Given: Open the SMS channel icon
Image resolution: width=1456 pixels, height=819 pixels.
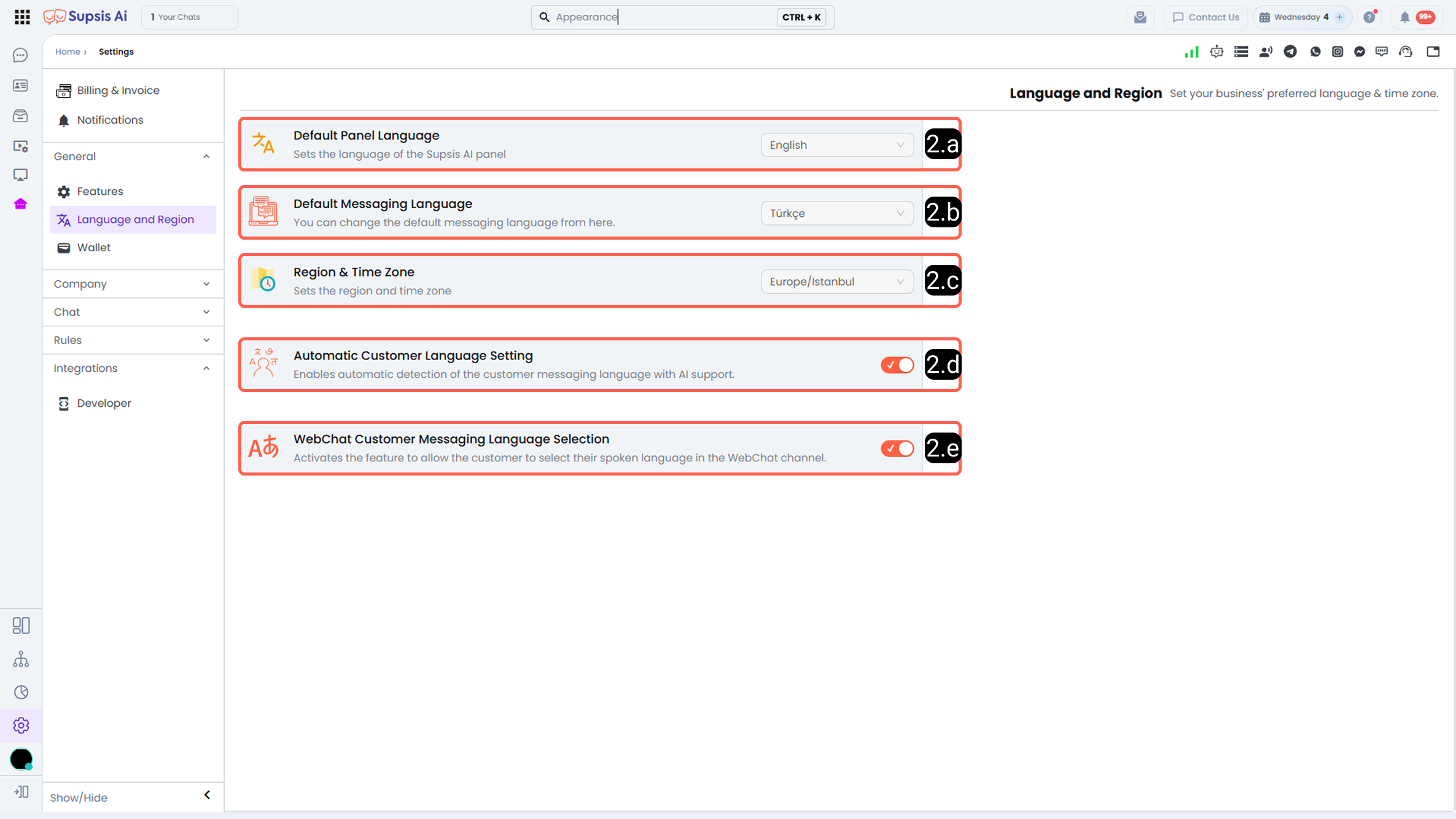Looking at the screenshot, I should 1382,52.
